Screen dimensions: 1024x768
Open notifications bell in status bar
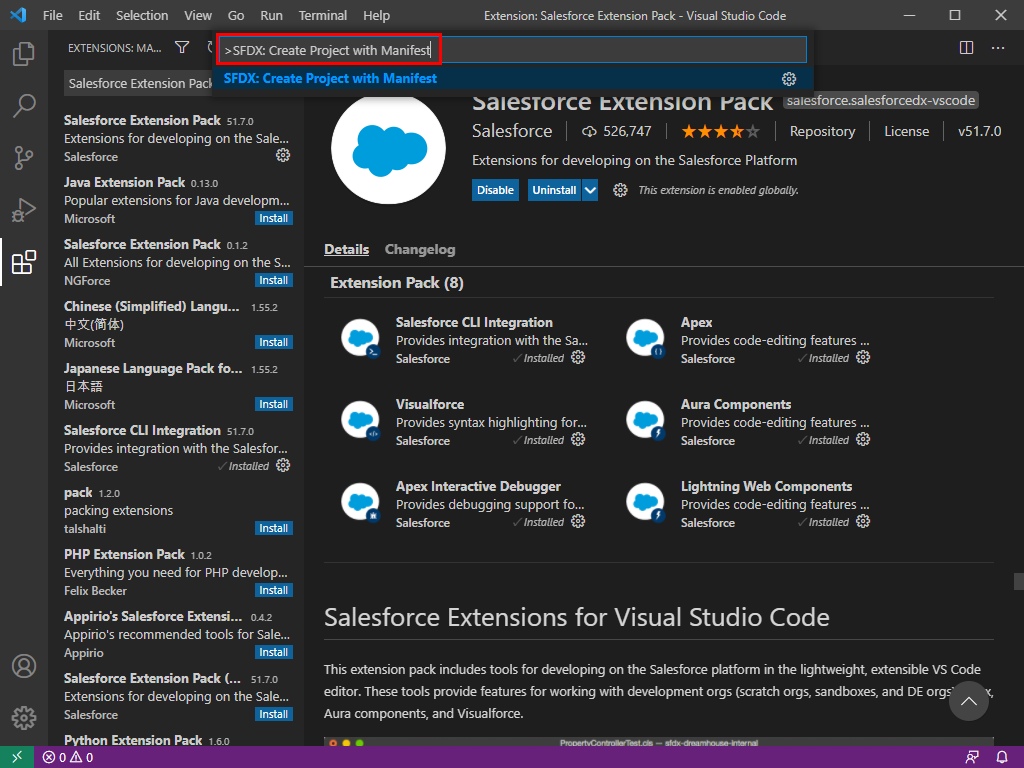(x=1002, y=758)
